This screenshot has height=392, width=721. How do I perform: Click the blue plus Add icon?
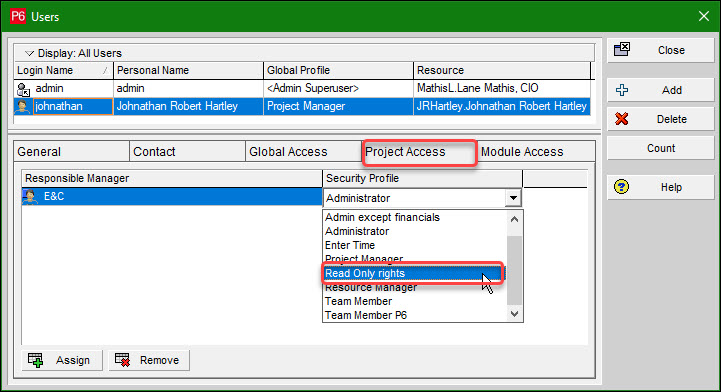point(622,90)
